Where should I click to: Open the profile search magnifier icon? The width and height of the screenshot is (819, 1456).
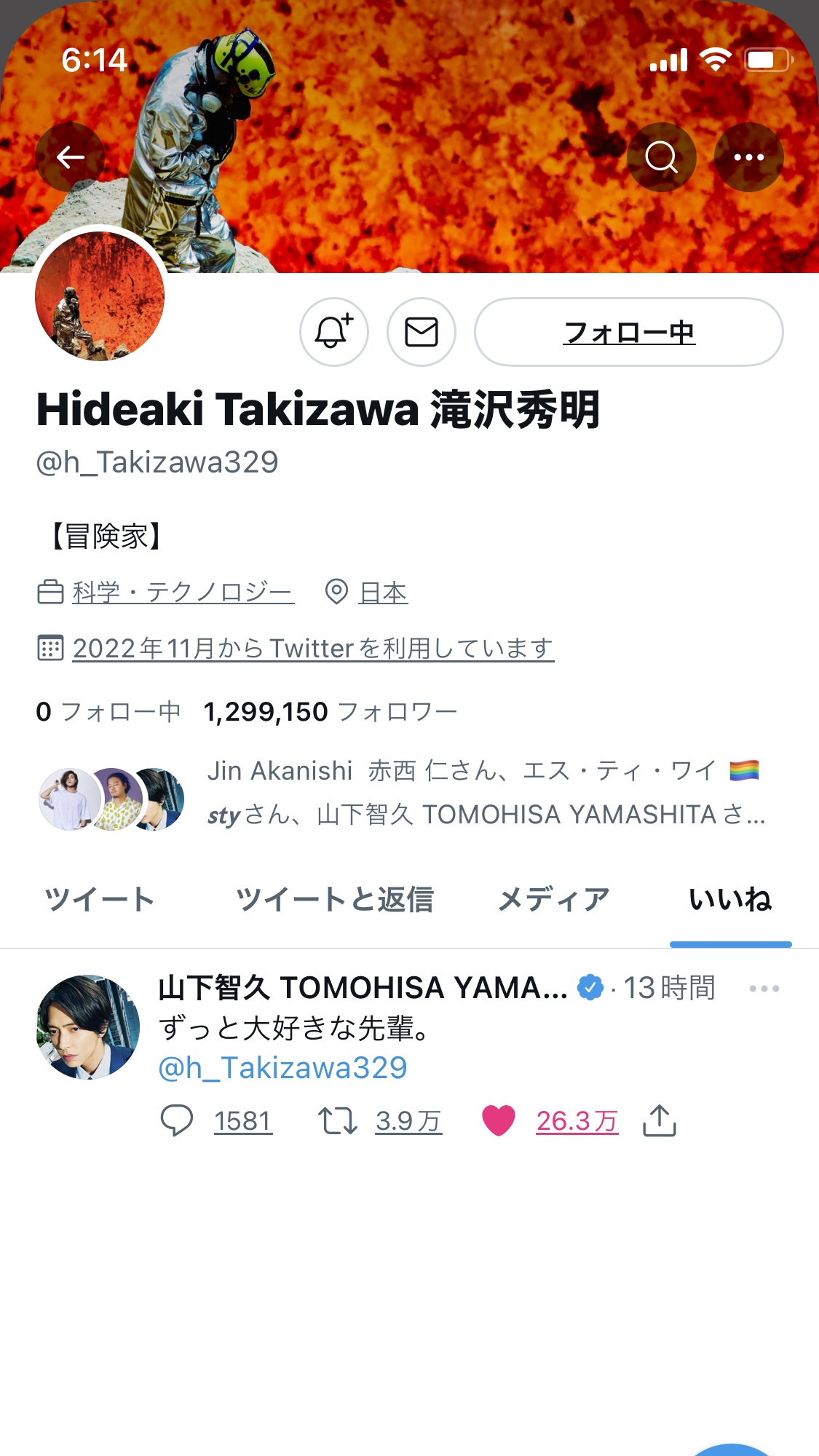click(x=662, y=157)
